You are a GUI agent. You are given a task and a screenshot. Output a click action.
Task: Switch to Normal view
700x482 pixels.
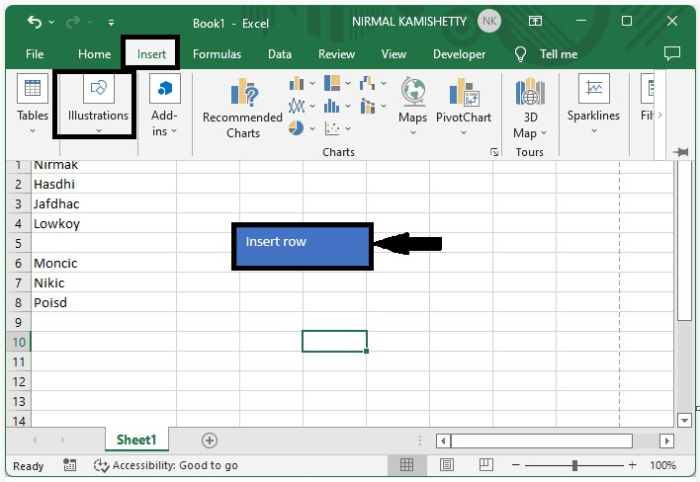pyautogui.click(x=407, y=465)
